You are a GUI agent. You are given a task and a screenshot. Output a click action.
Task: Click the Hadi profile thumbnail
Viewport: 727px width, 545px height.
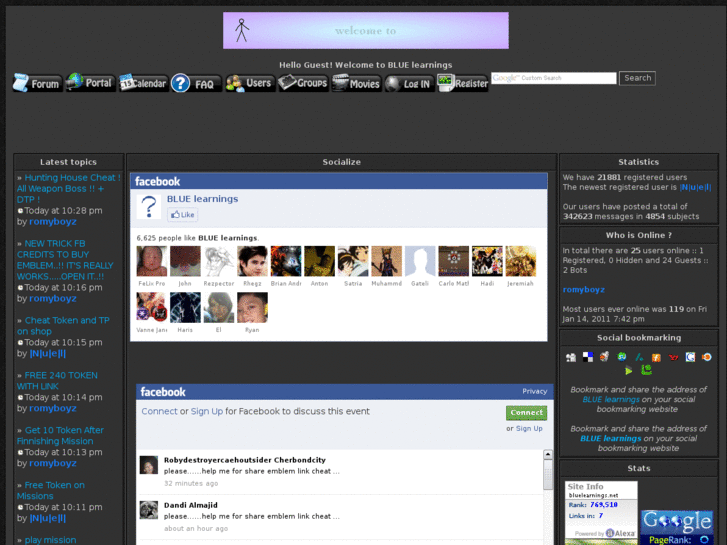[487, 261]
